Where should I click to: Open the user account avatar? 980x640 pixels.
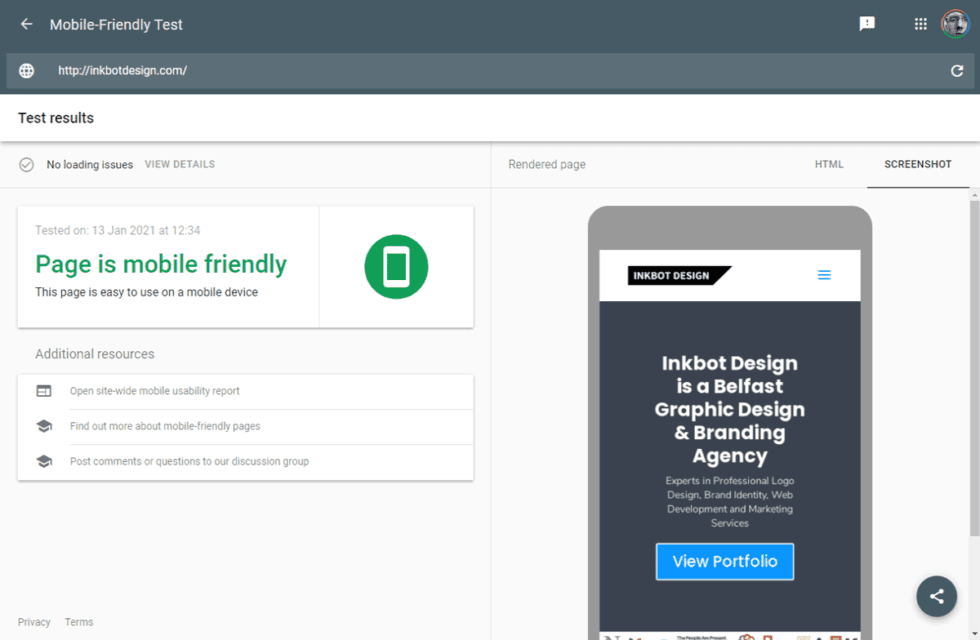coord(955,24)
